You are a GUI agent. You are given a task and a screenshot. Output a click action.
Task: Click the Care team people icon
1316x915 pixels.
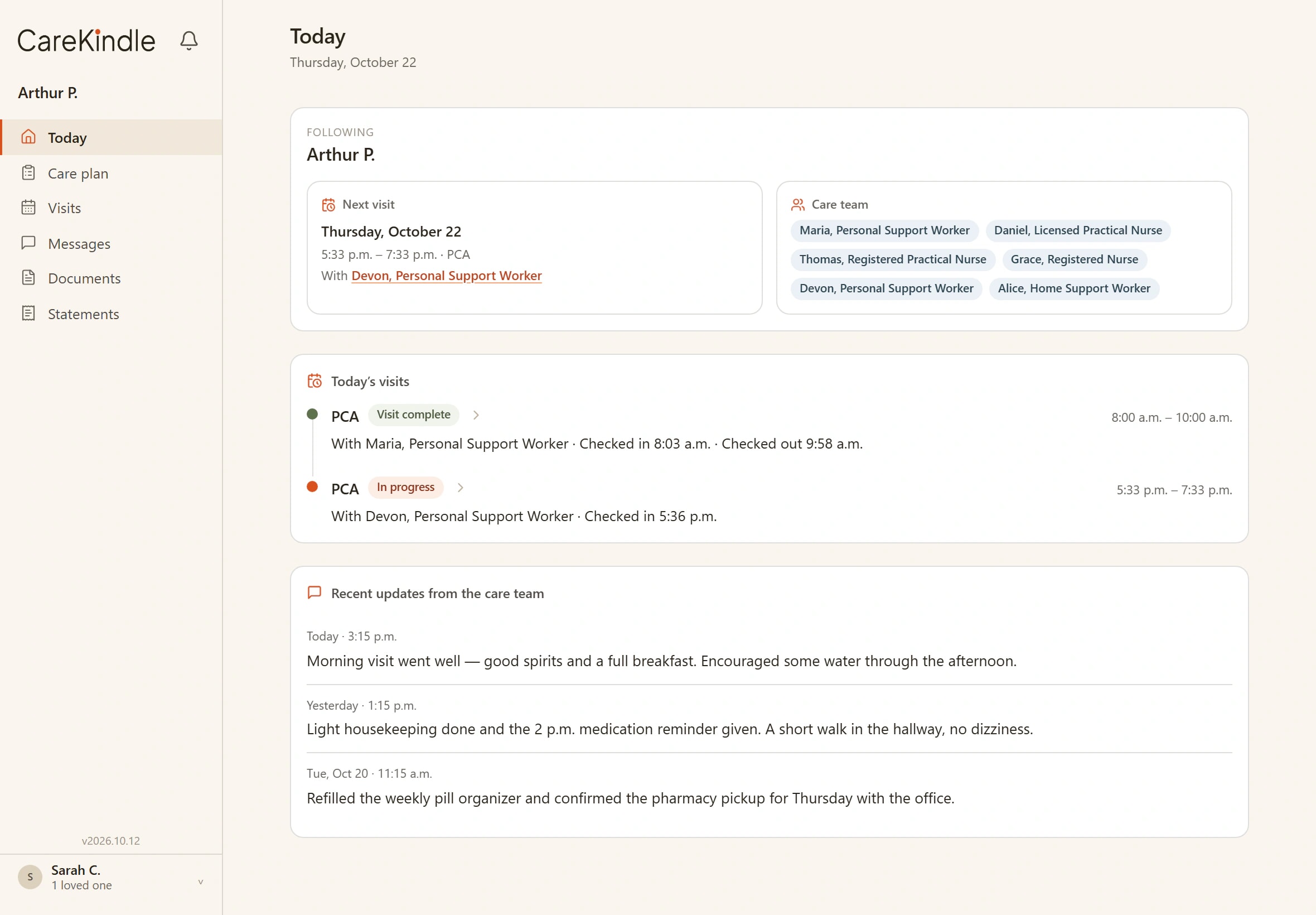pyautogui.click(x=797, y=205)
